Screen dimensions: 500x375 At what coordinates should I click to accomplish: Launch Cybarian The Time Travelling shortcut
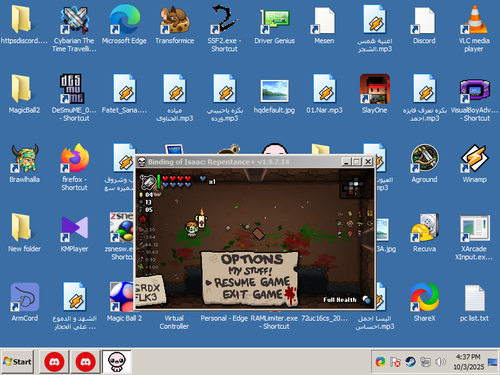coord(75,21)
